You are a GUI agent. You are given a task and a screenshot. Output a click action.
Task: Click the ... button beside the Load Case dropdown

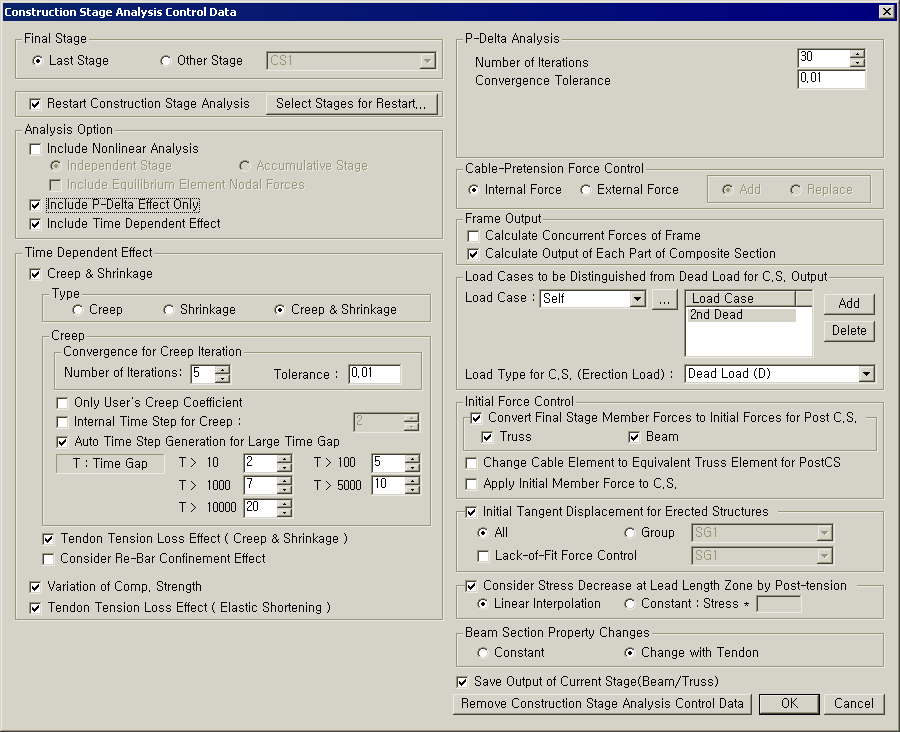(x=664, y=299)
